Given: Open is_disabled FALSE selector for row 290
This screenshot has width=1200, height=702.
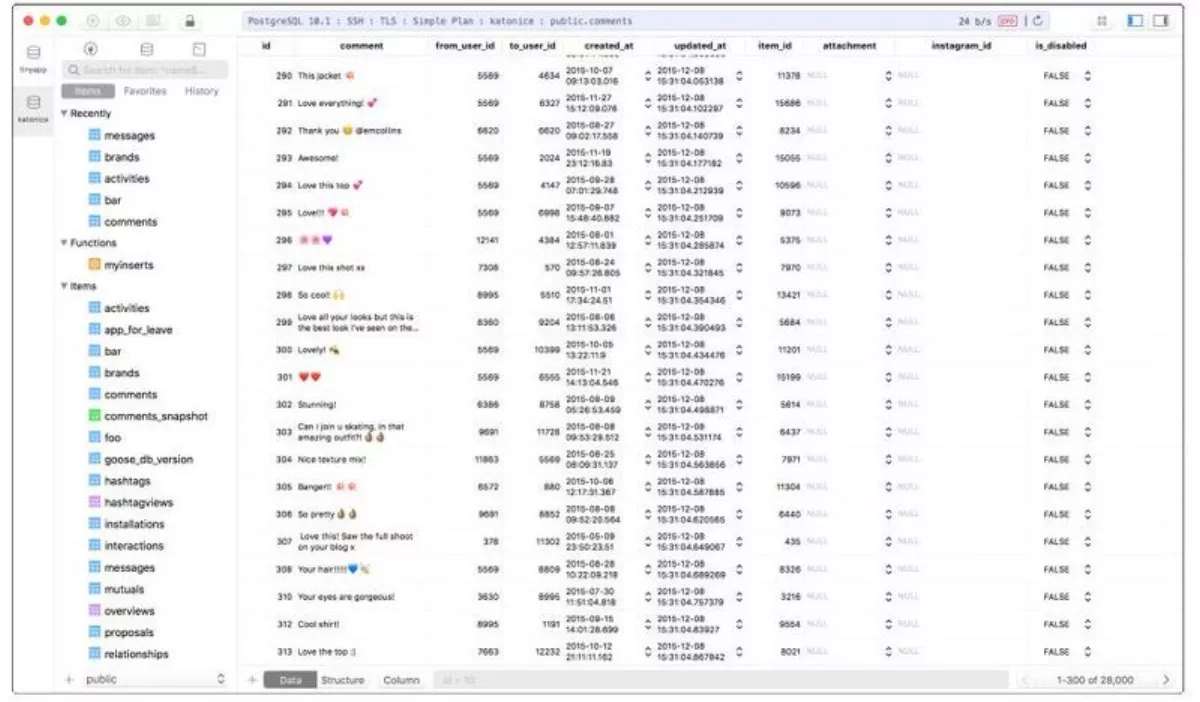Looking at the screenshot, I should coord(1088,75).
